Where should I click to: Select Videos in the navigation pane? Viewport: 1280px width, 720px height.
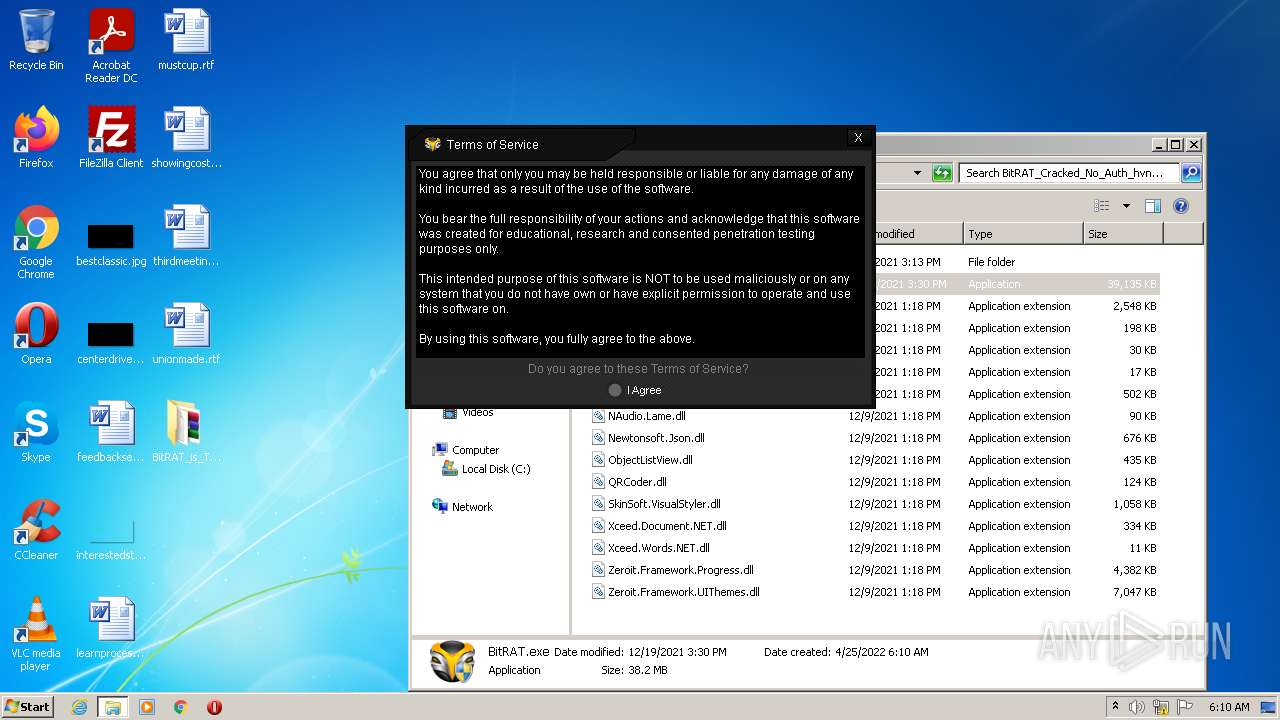477,412
